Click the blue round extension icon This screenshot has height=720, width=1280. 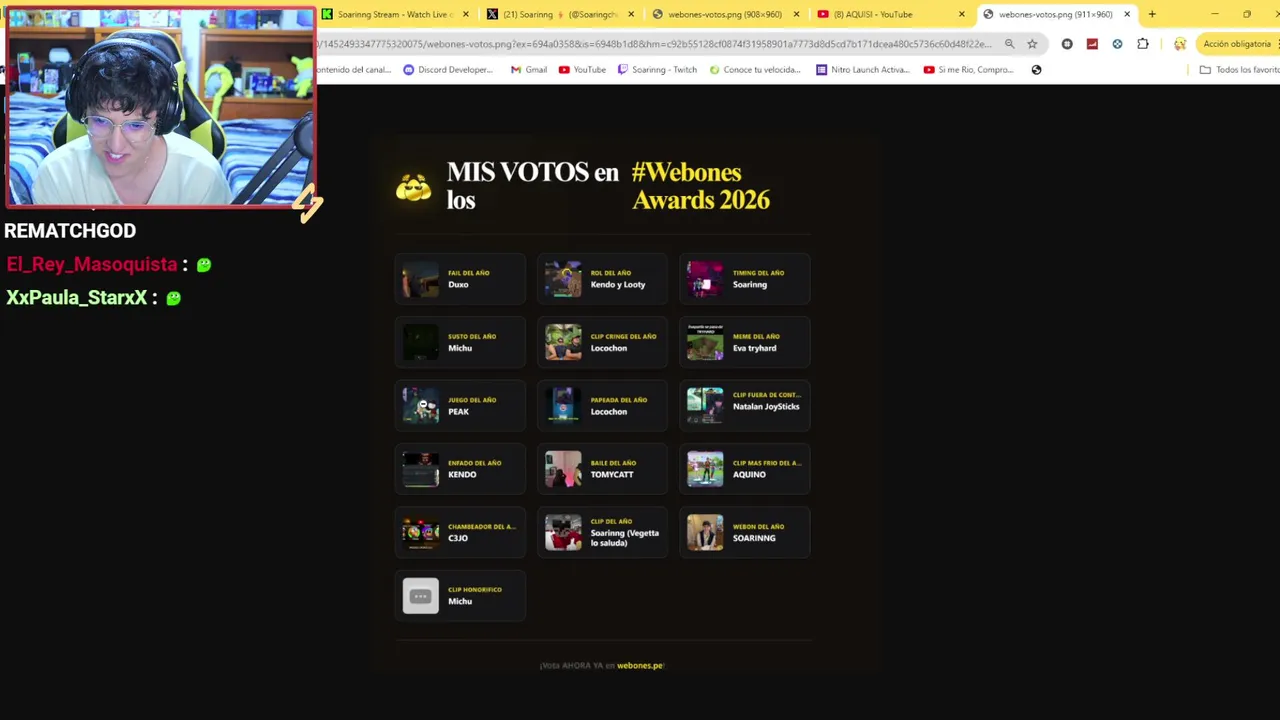(x=1117, y=44)
